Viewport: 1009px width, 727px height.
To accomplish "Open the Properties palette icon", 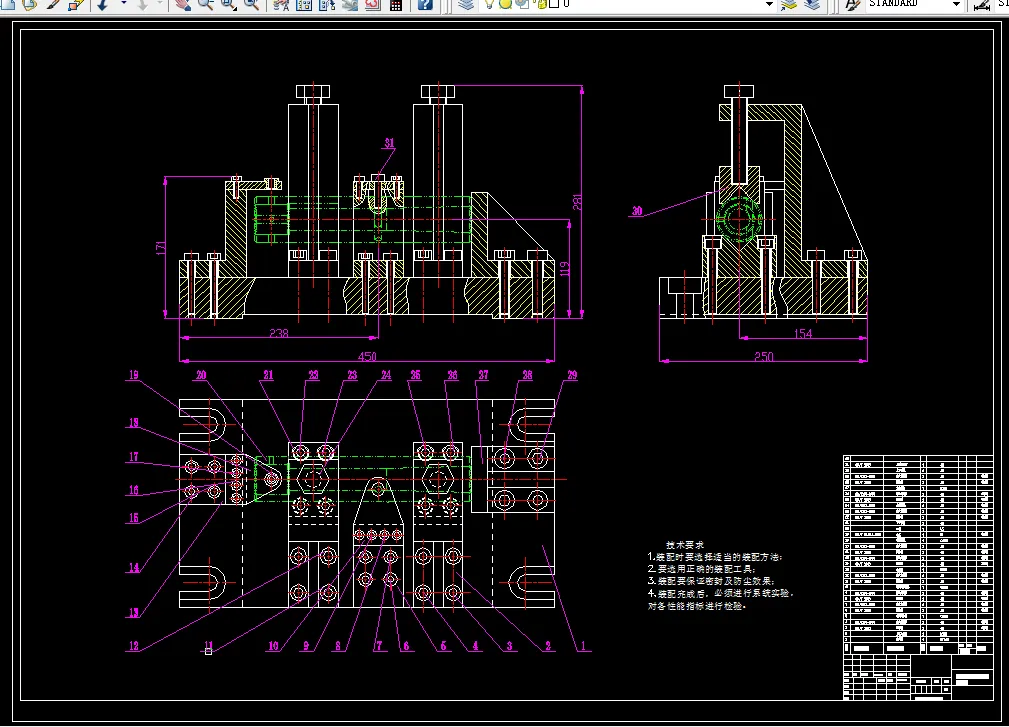I will [x=281, y=4].
